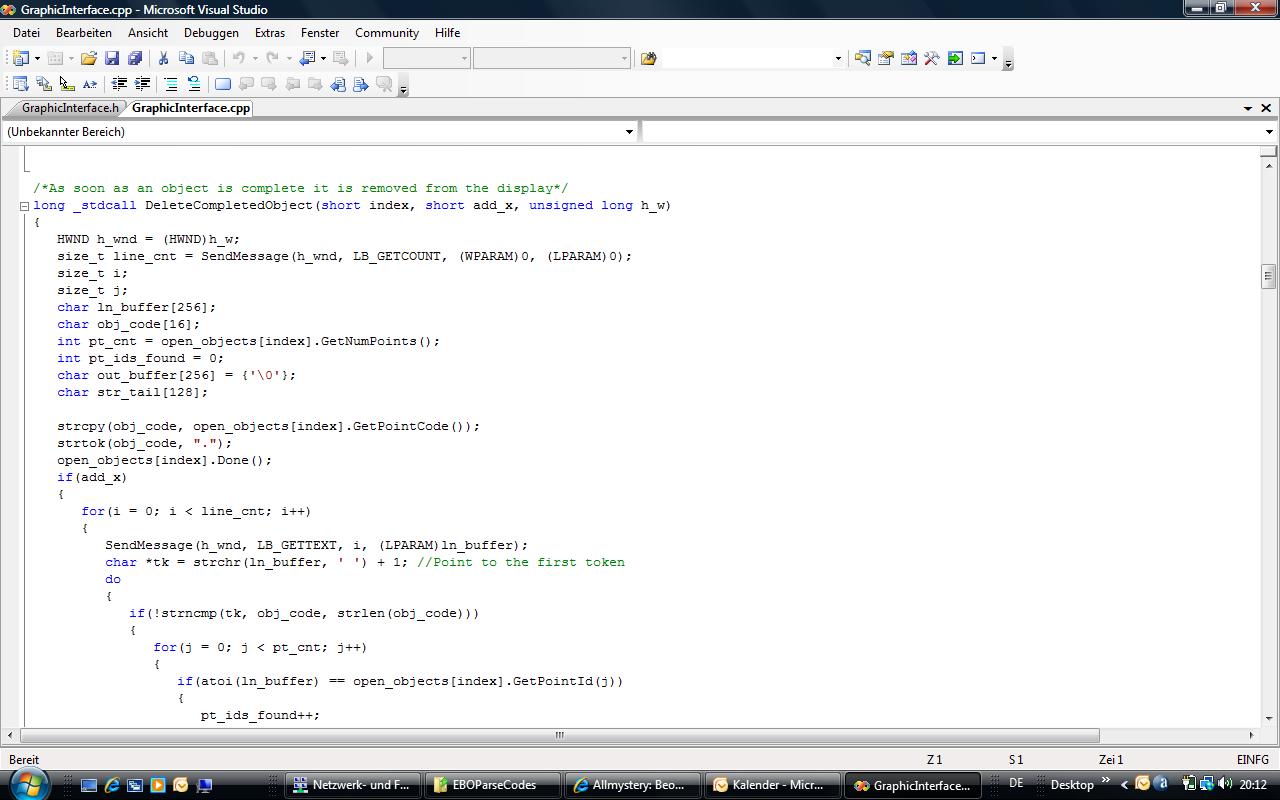Image resolution: width=1280 pixels, height=800 pixels.
Task: Click Internet Explorer quick launch icon
Action: coord(111,785)
